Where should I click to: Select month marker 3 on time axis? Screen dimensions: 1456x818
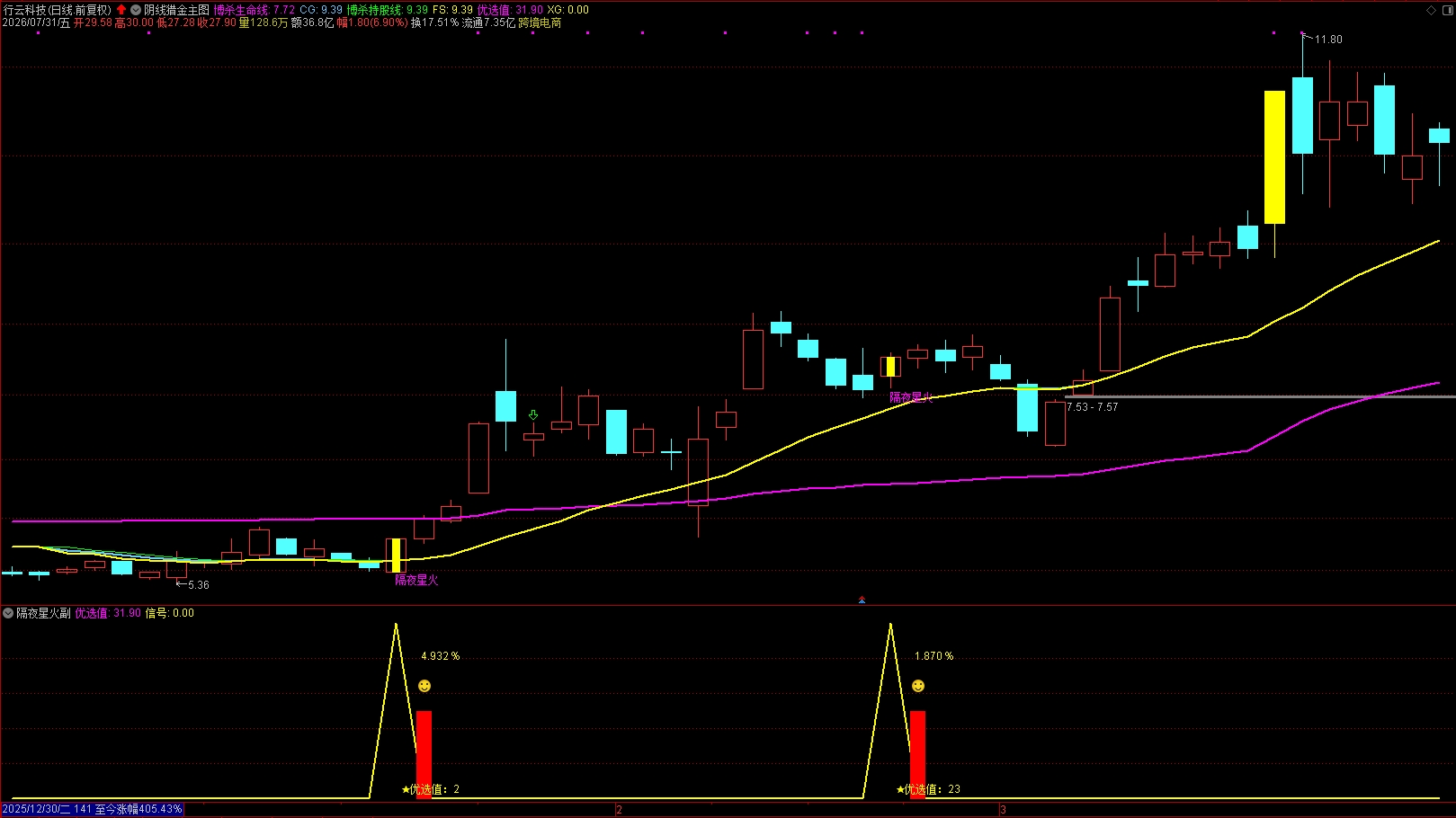(x=1003, y=810)
